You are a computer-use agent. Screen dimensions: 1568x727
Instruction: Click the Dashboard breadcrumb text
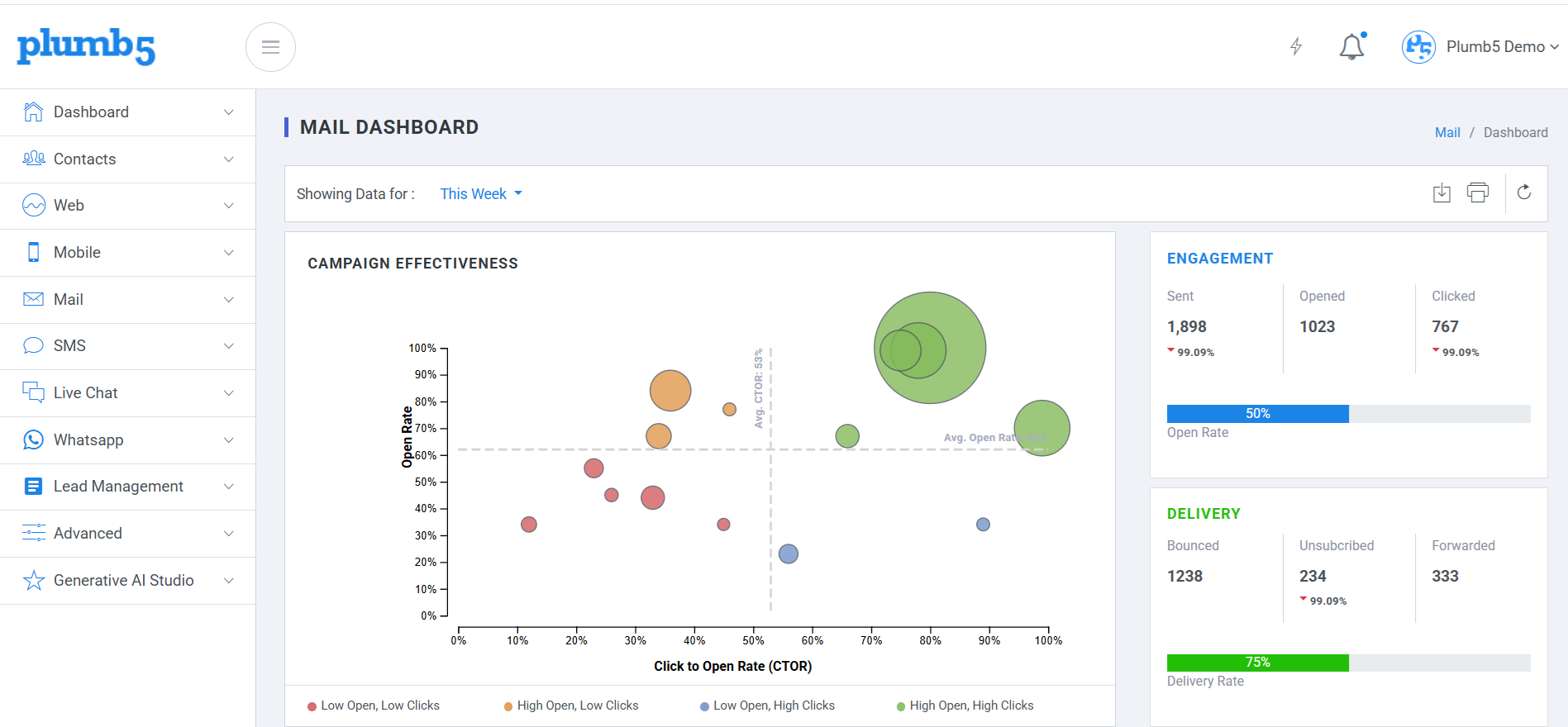1515,132
